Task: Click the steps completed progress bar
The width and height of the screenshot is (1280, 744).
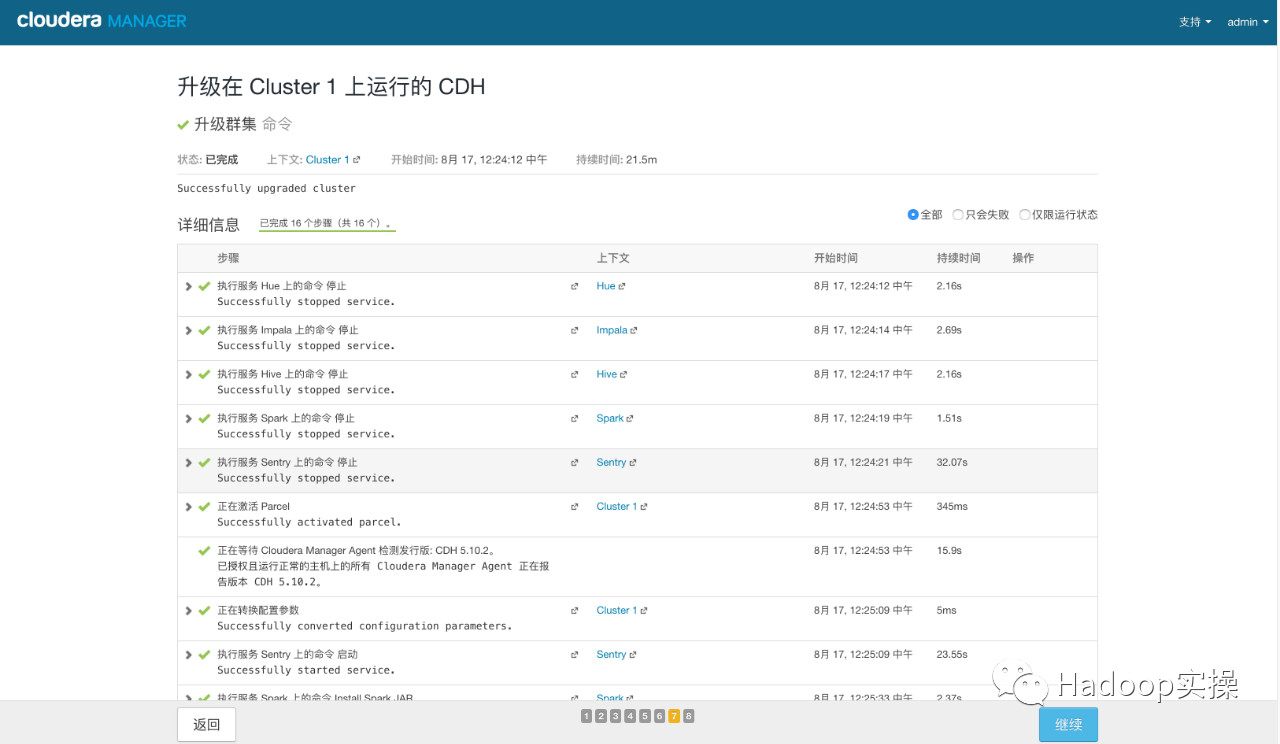Action: pos(327,225)
